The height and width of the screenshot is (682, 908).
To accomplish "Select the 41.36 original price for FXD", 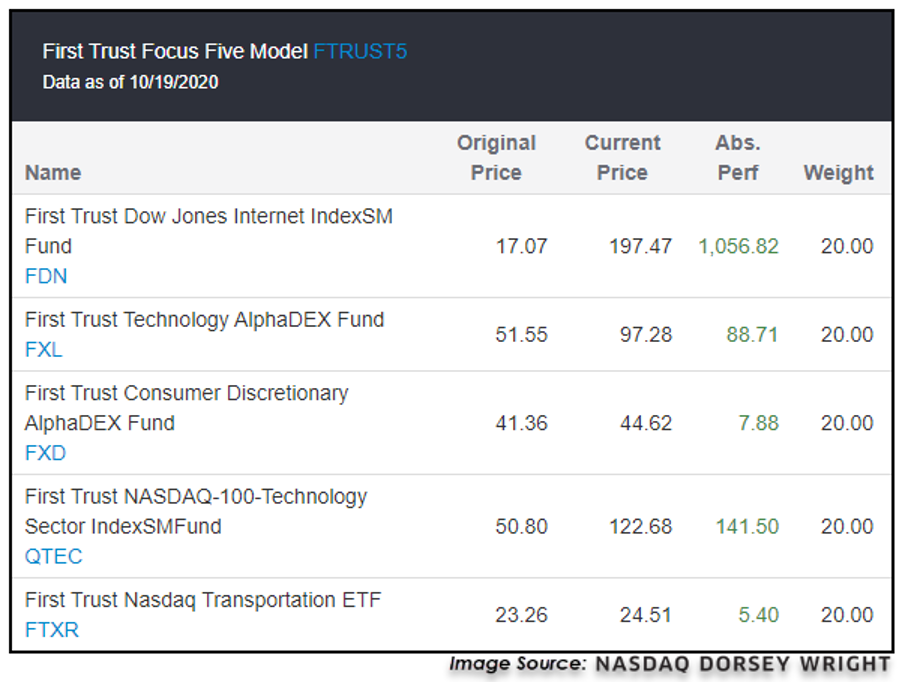I will tap(521, 424).
